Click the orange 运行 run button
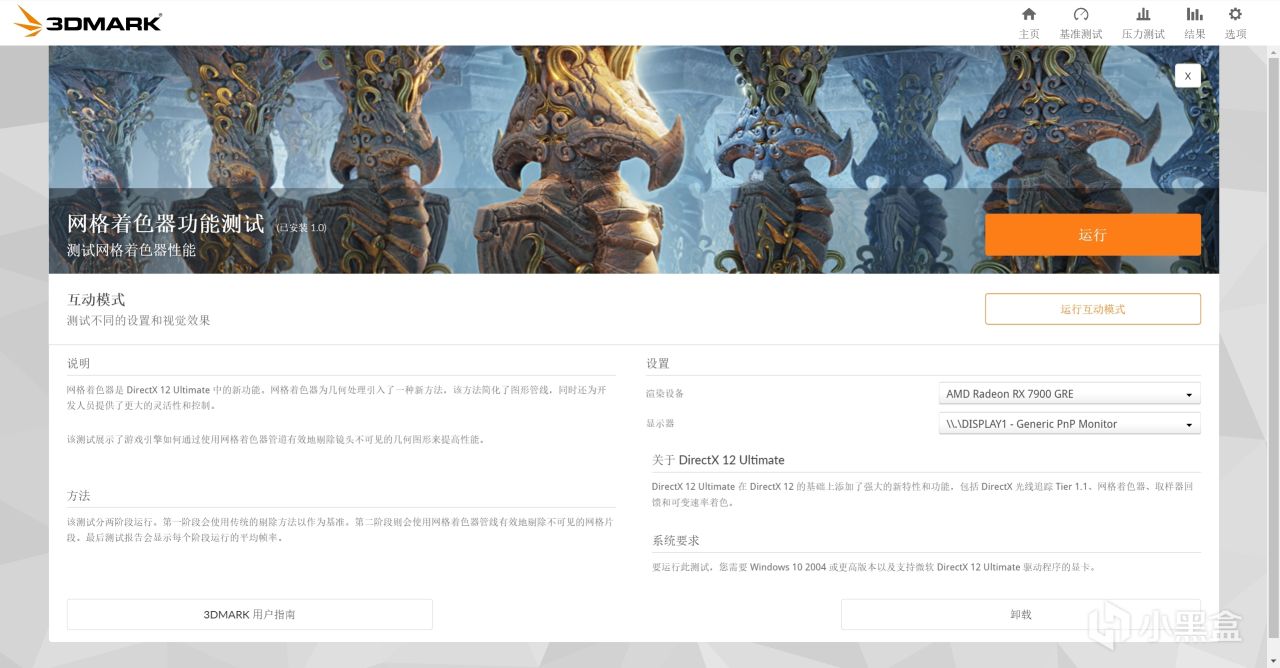 click(1093, 234)
